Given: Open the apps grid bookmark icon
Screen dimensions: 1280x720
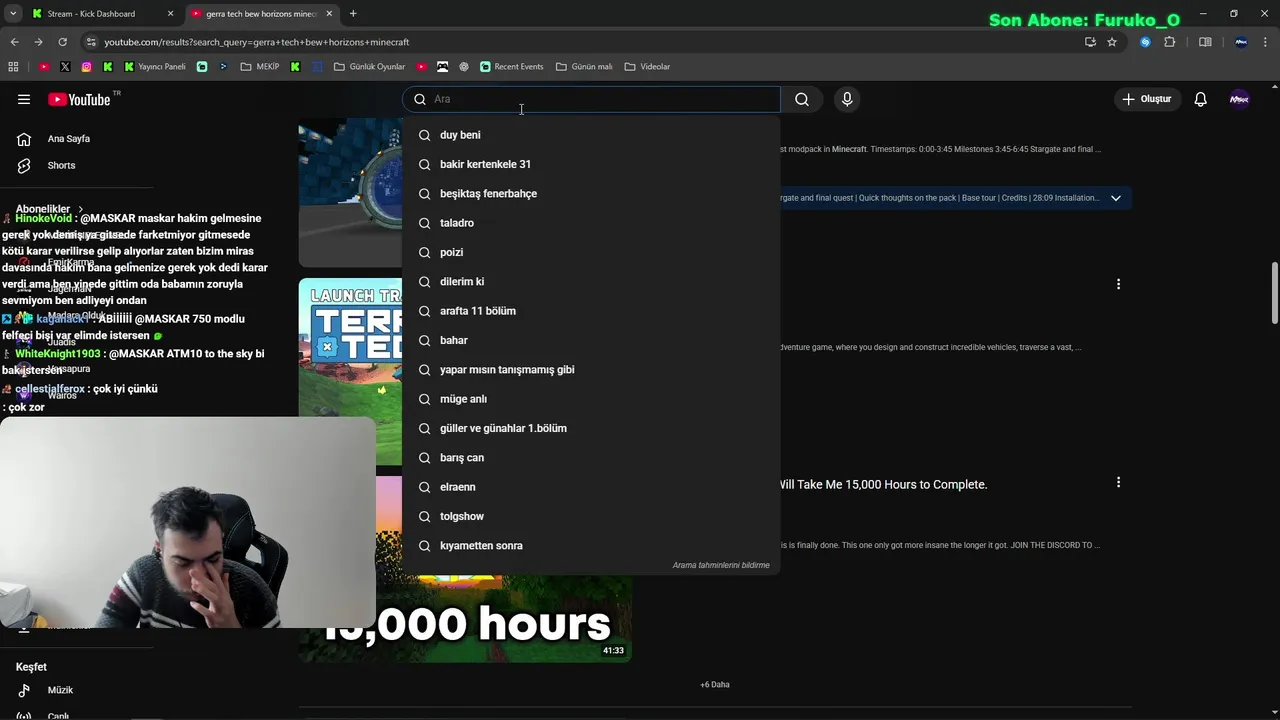Looking at the screenshot, I should pos(13,67).
